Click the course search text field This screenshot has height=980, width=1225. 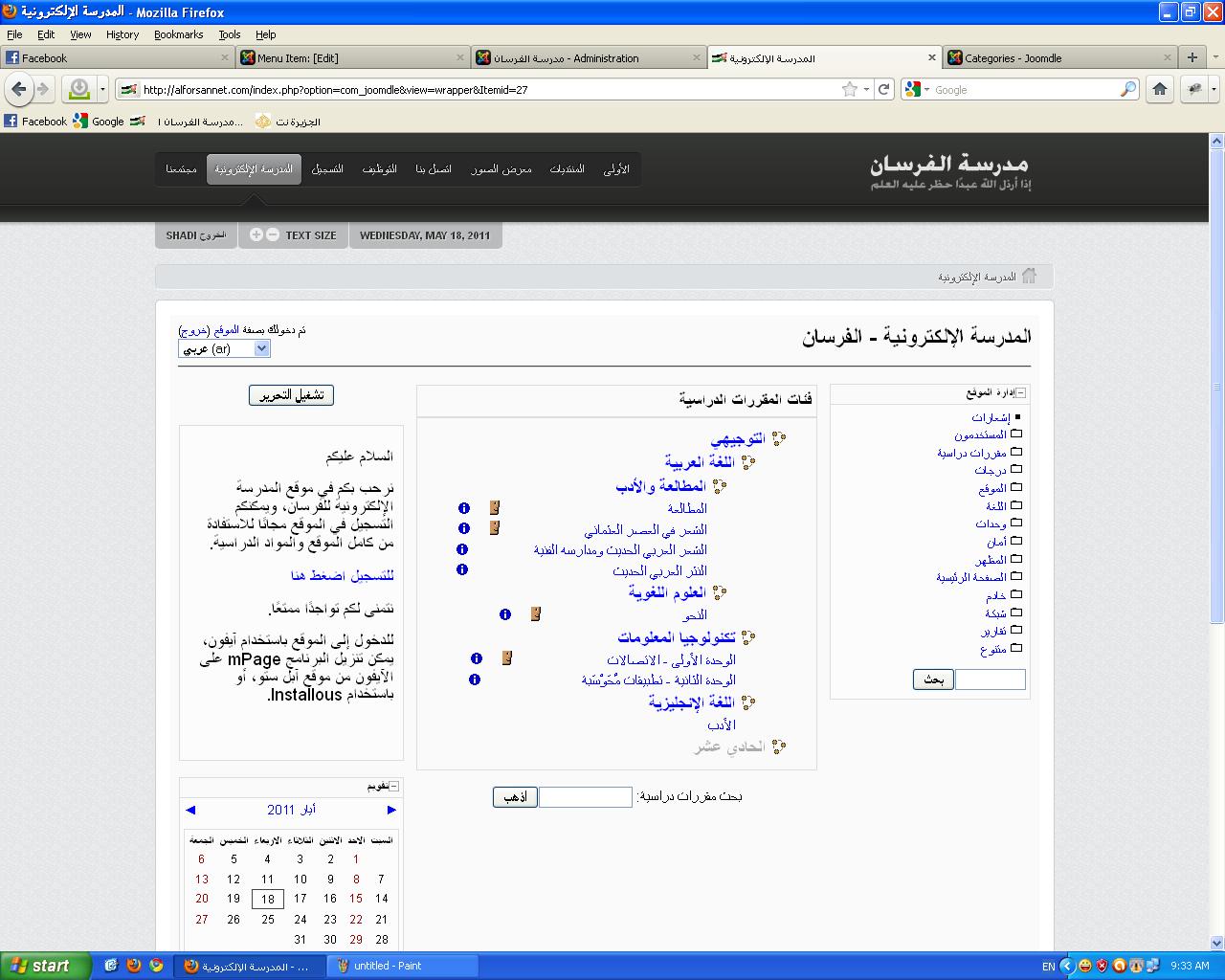click(585, 797)
